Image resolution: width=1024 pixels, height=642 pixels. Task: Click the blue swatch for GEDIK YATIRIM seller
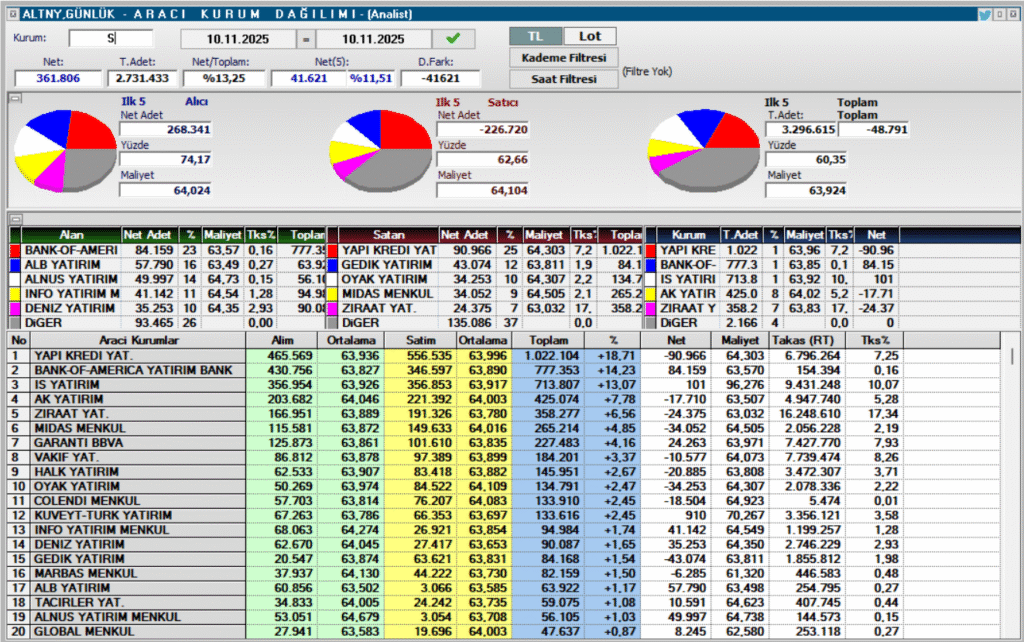coord(332,265)
